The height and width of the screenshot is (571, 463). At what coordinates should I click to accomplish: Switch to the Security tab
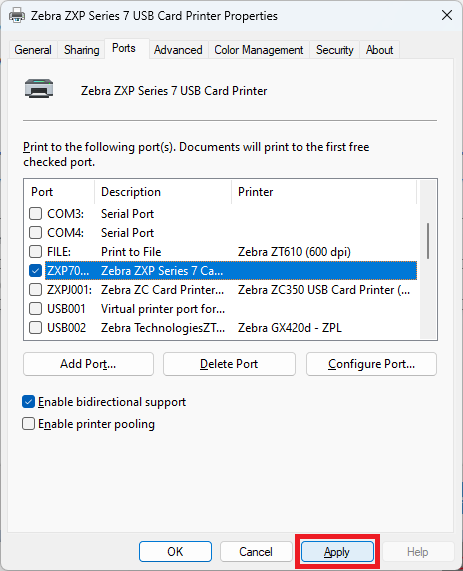pos(335,50)
